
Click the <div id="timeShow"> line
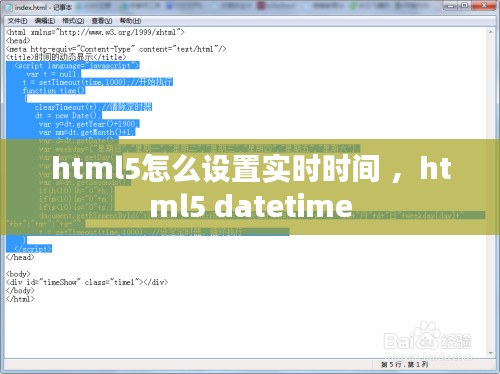click(87, 282)
